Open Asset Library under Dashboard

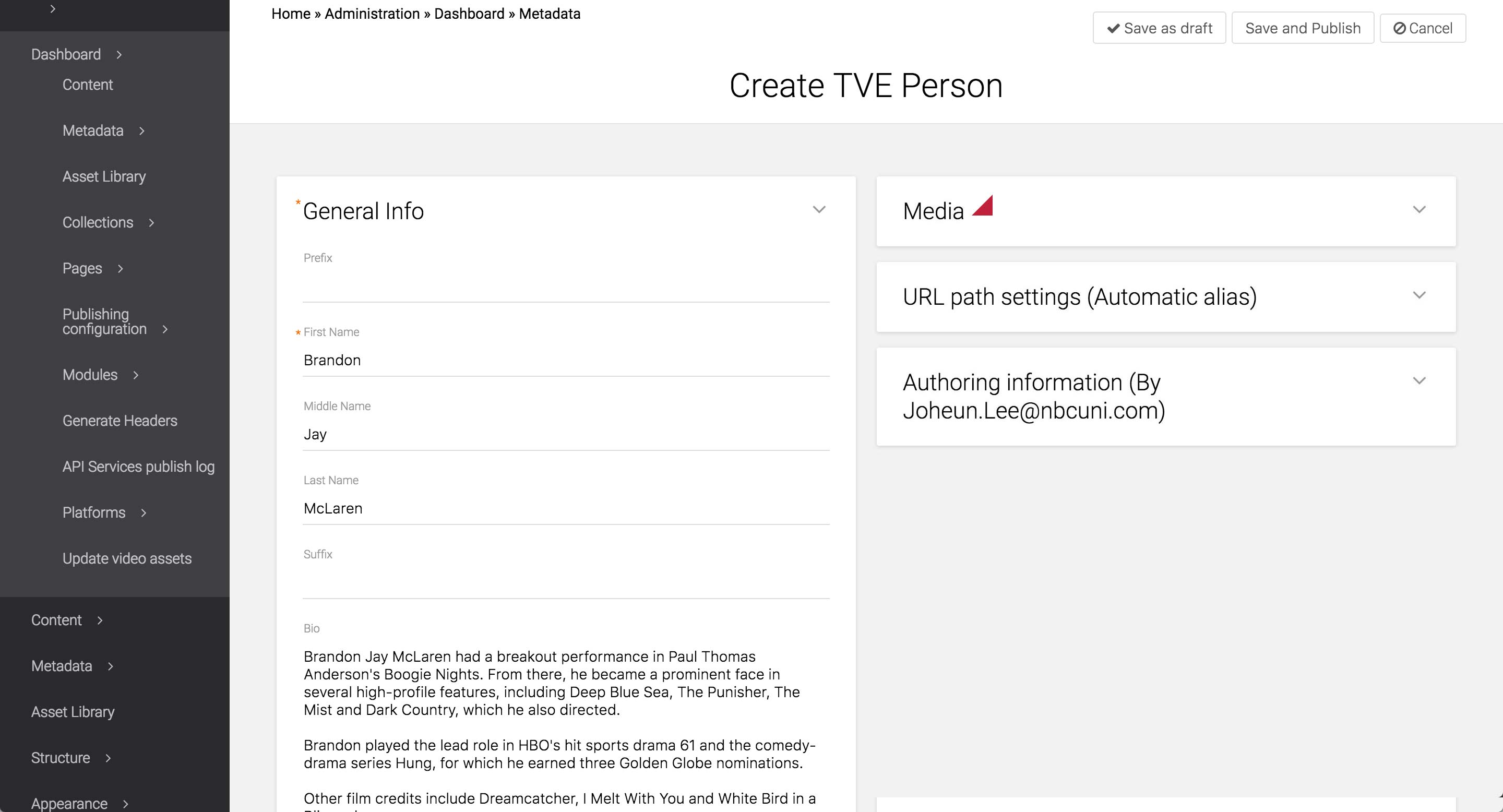point(104,177)
